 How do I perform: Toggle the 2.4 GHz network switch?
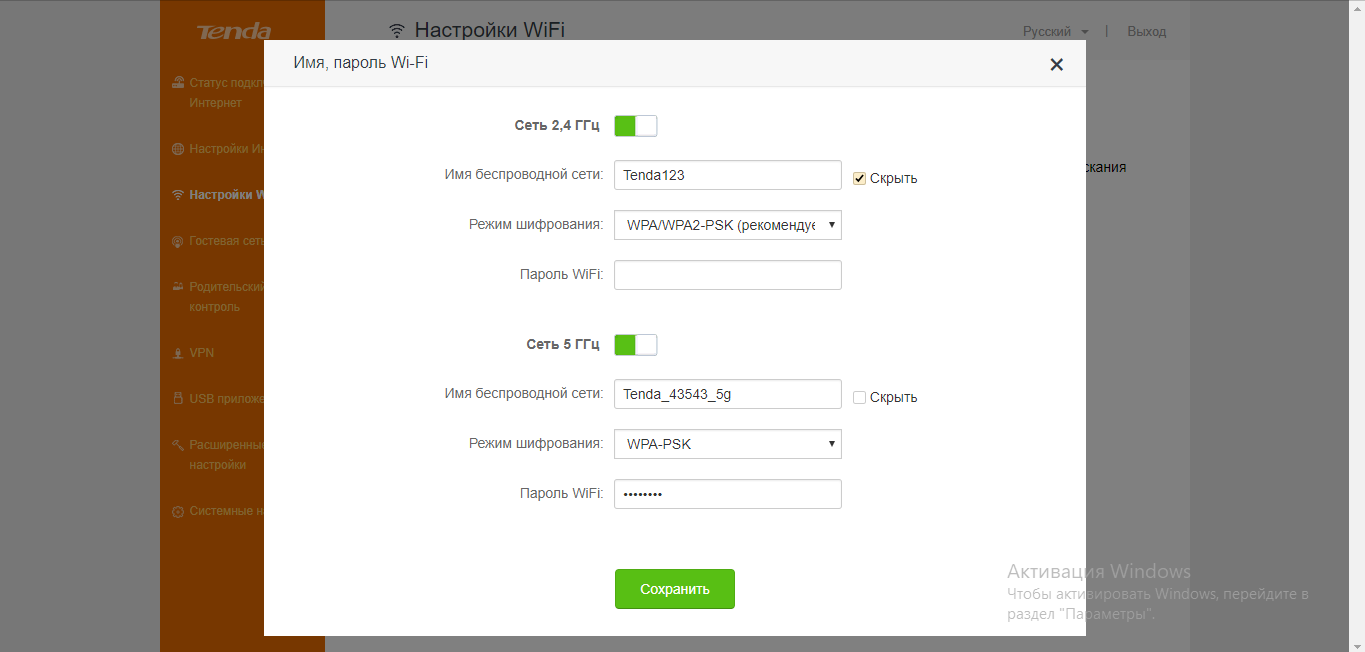point(635,126)
